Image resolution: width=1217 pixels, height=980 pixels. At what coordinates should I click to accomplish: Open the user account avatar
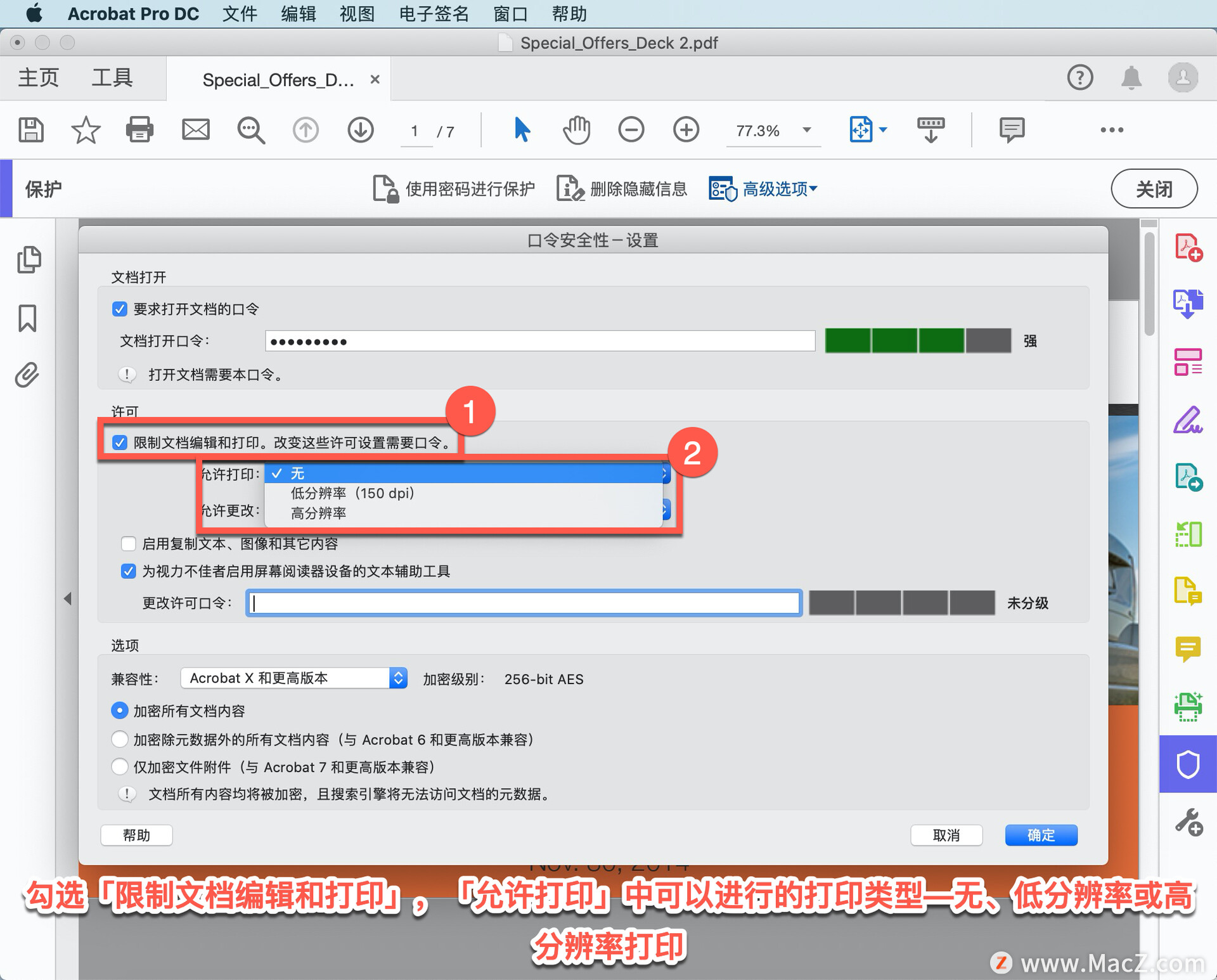click(1183, 77)
